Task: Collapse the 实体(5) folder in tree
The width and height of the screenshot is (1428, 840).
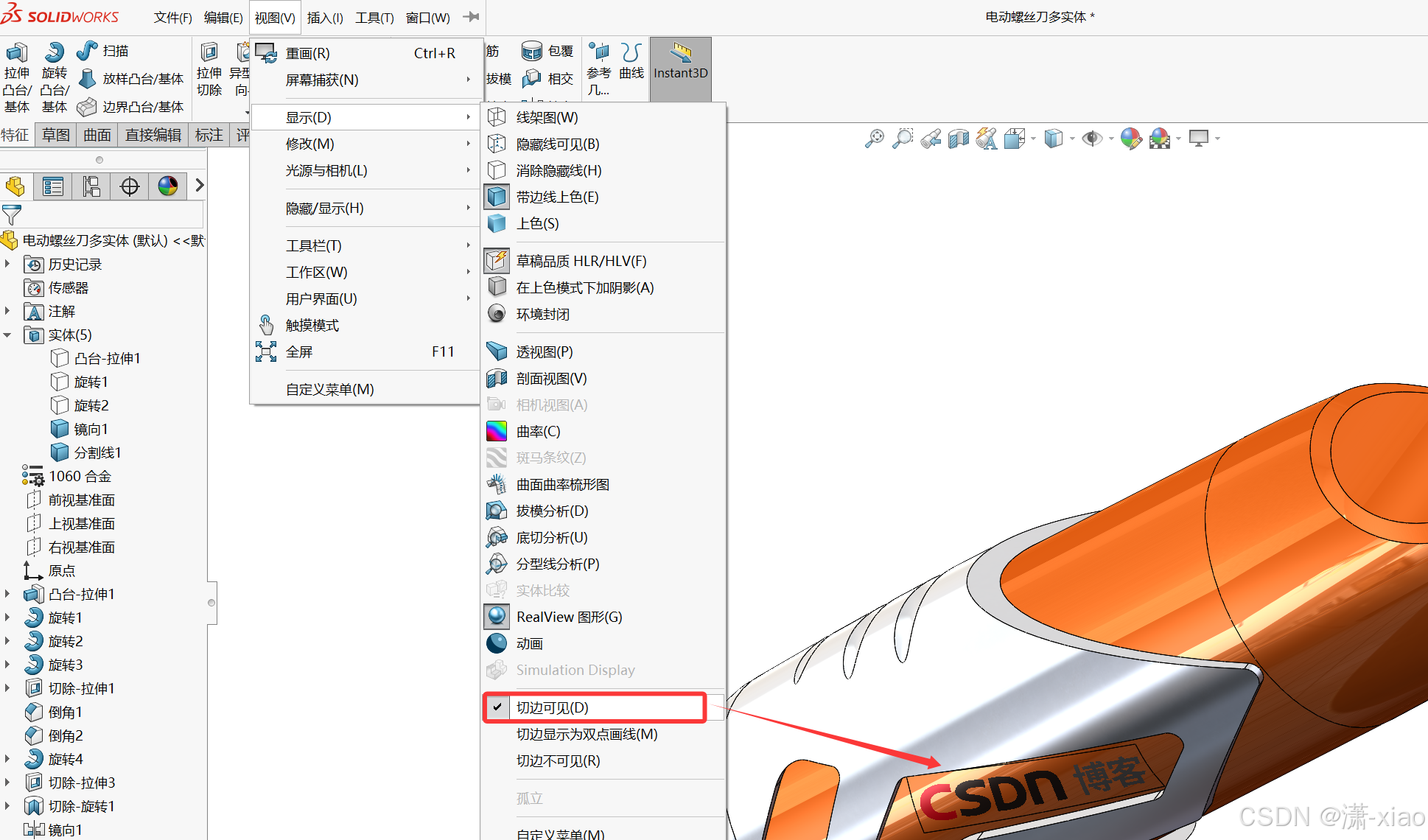Action: tap(7, 335)
